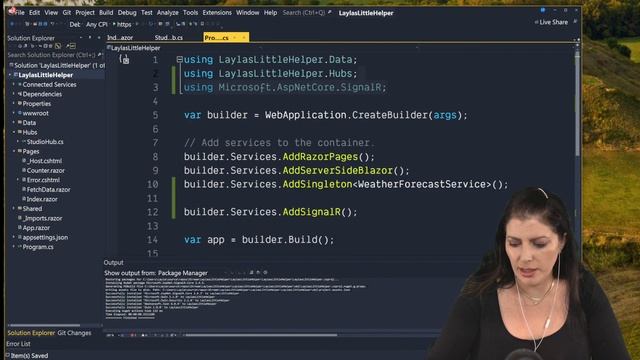Viewport: 640px width, 360px height.
Task: Click the Output panel title
Action: coord(113,262)
